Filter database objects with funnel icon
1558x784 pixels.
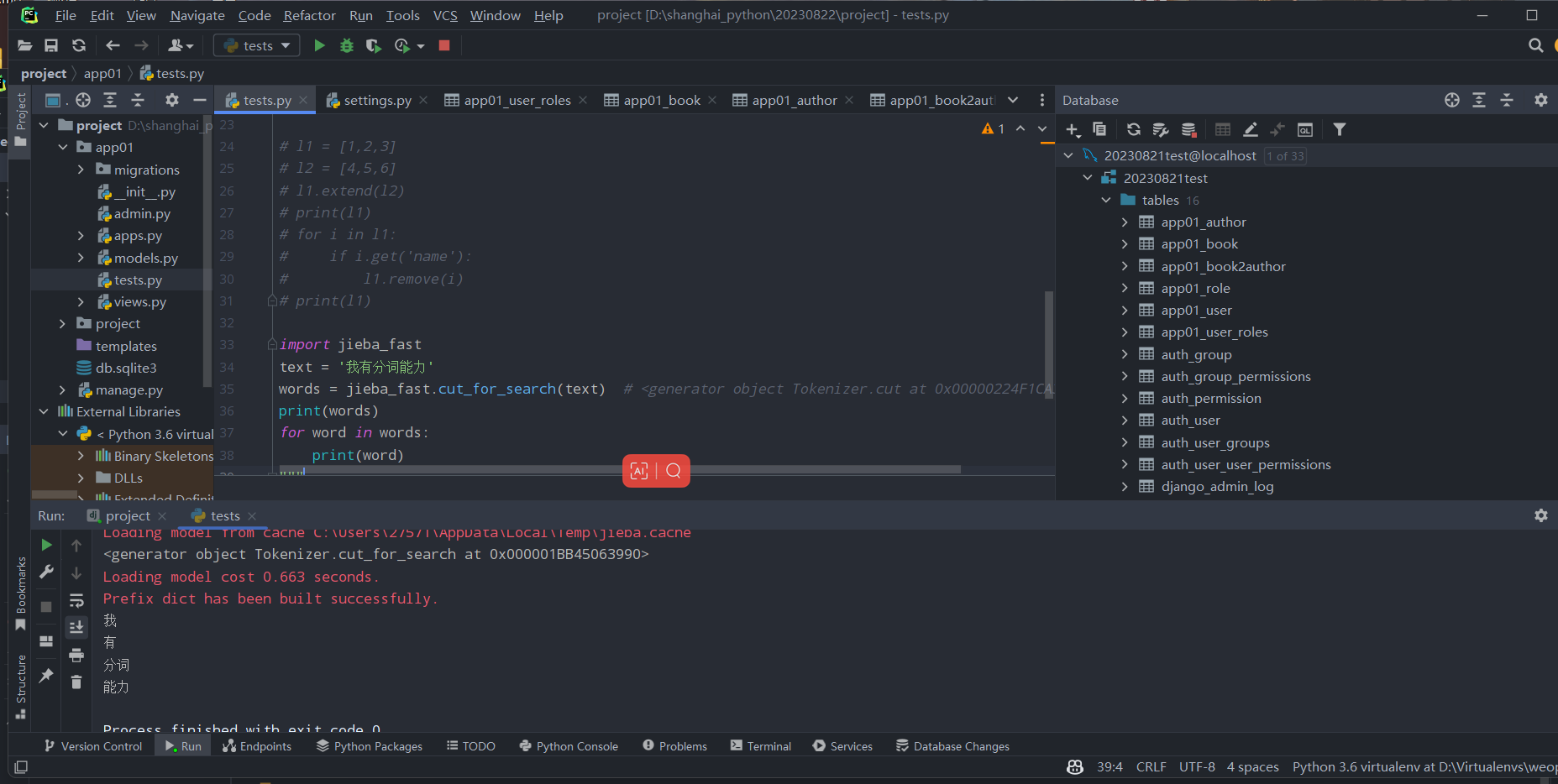pos(1340,129)
